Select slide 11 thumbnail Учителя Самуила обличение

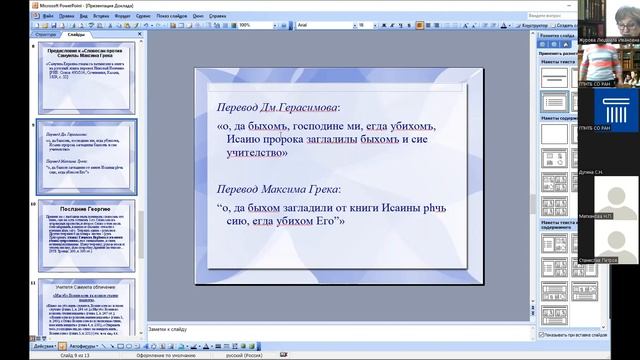click(87, 307)
